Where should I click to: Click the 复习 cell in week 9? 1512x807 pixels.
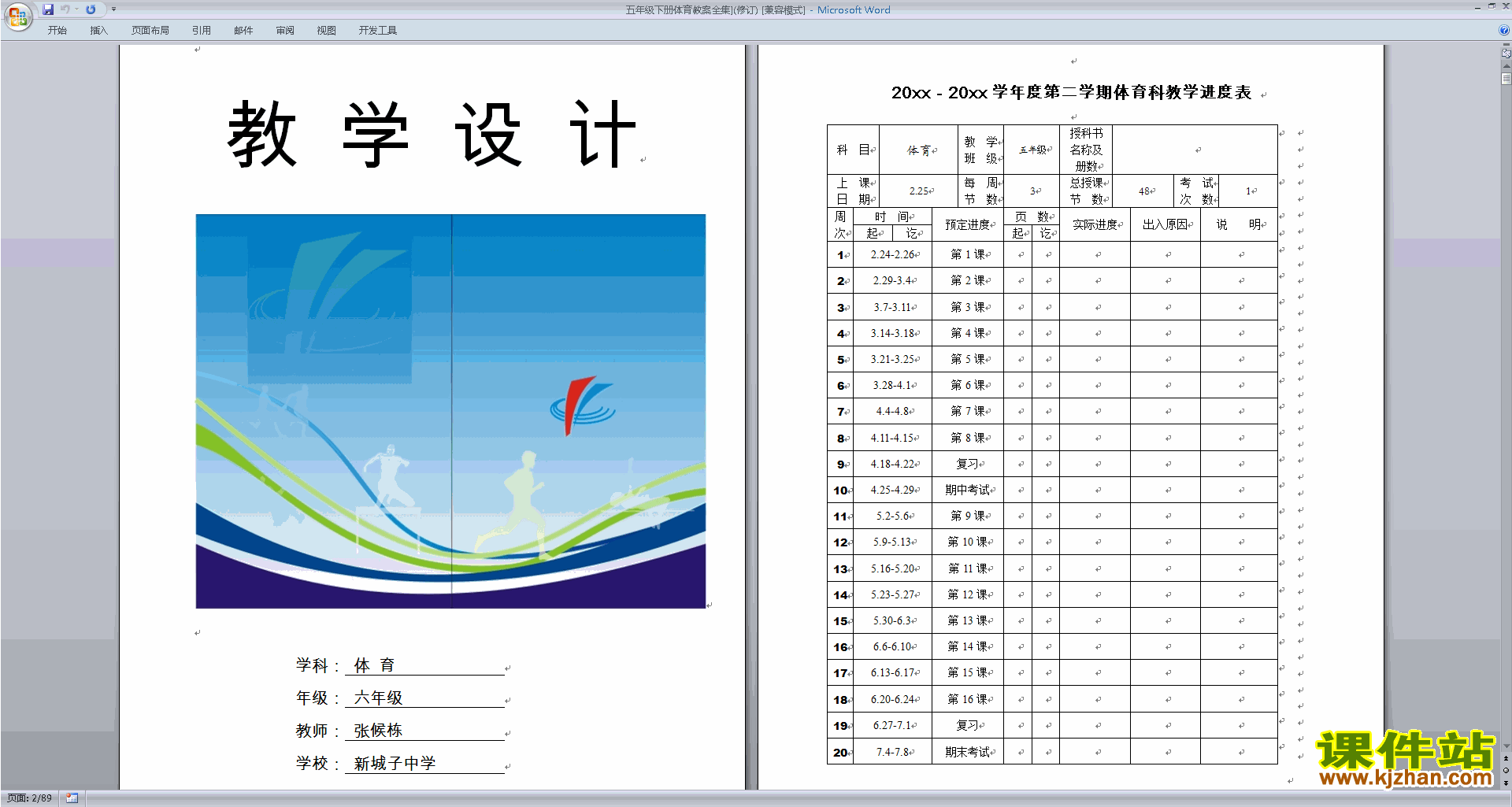[x=968, y=464]
